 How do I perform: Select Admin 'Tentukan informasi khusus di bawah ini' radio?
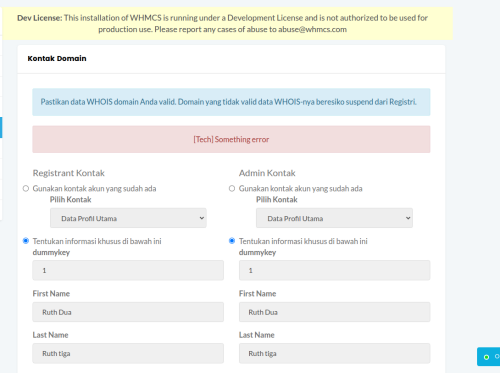coord(232,241)
